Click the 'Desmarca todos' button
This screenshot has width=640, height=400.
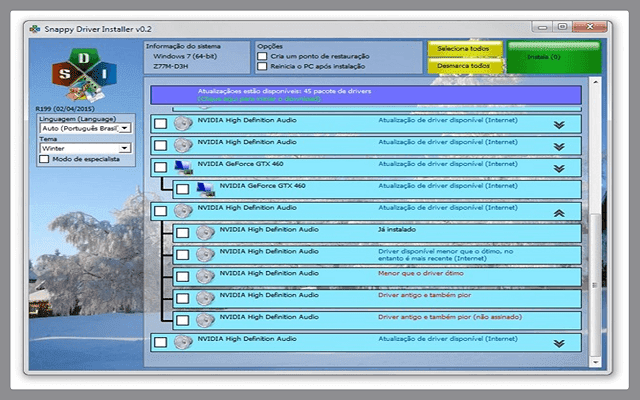click(464, 66)
